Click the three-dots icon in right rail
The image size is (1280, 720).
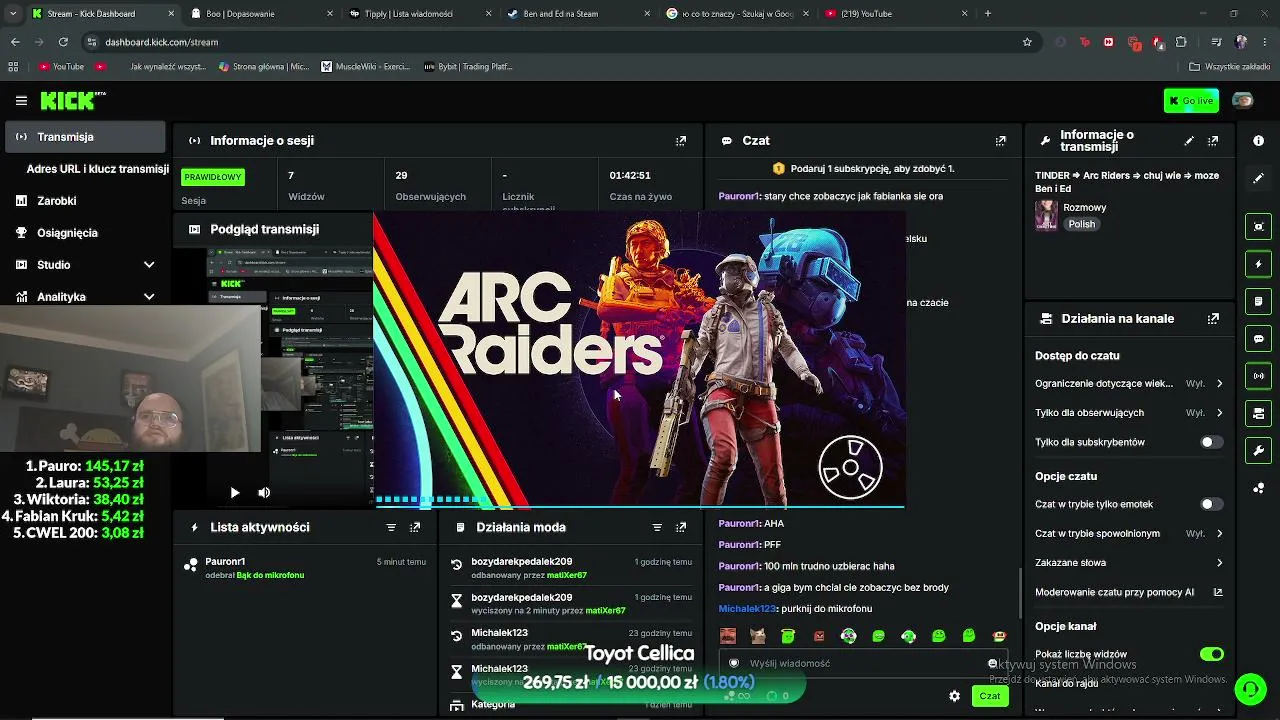pyautogui.click(x=1259, y=488)
